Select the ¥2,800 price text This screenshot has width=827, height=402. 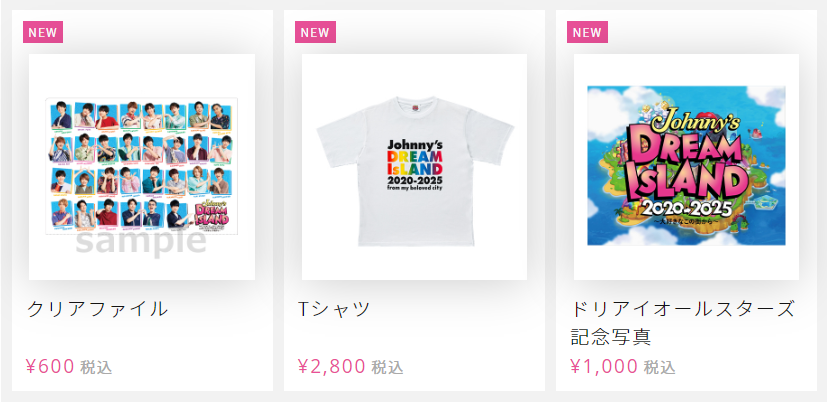pos(332,366)
